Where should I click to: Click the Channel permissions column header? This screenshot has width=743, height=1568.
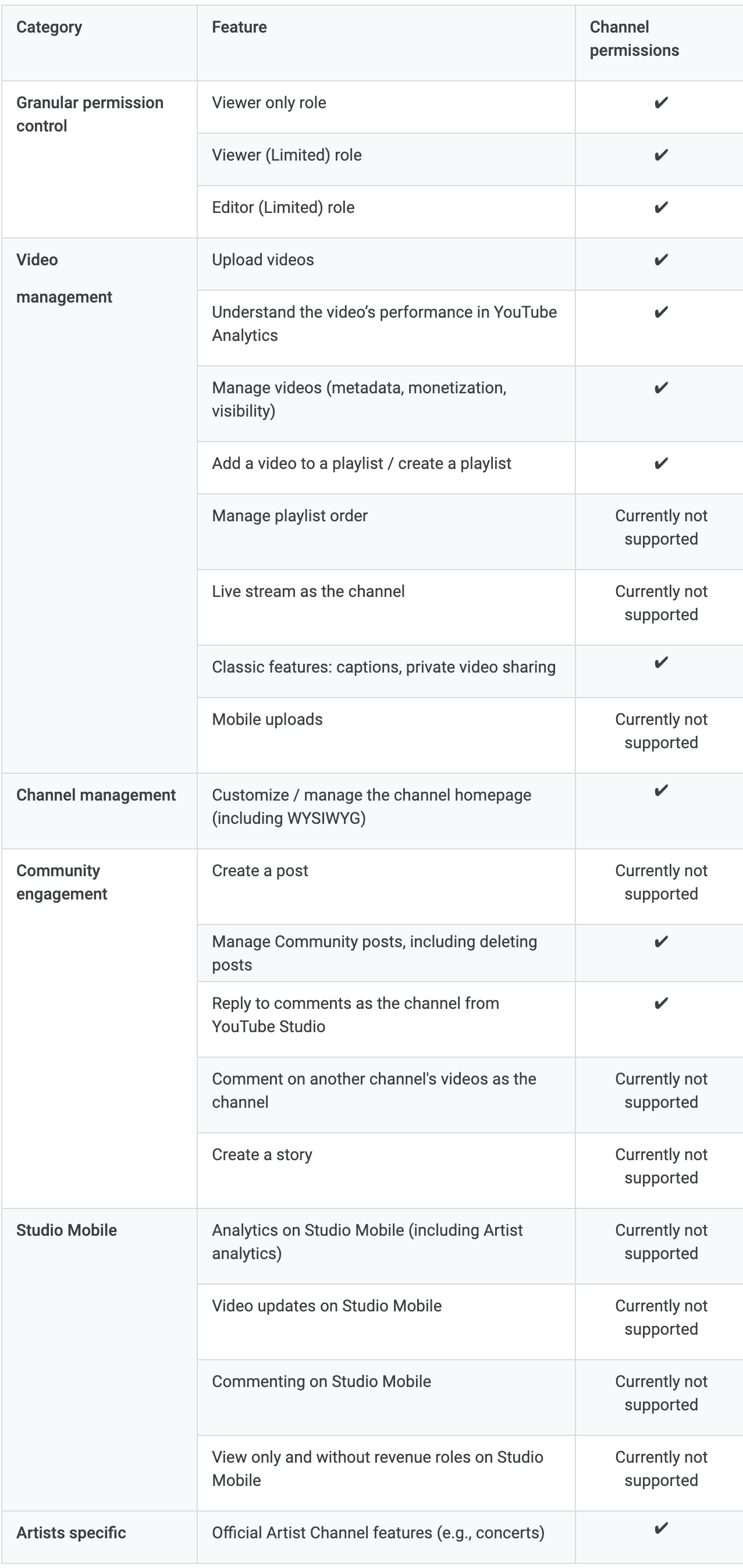634,39
